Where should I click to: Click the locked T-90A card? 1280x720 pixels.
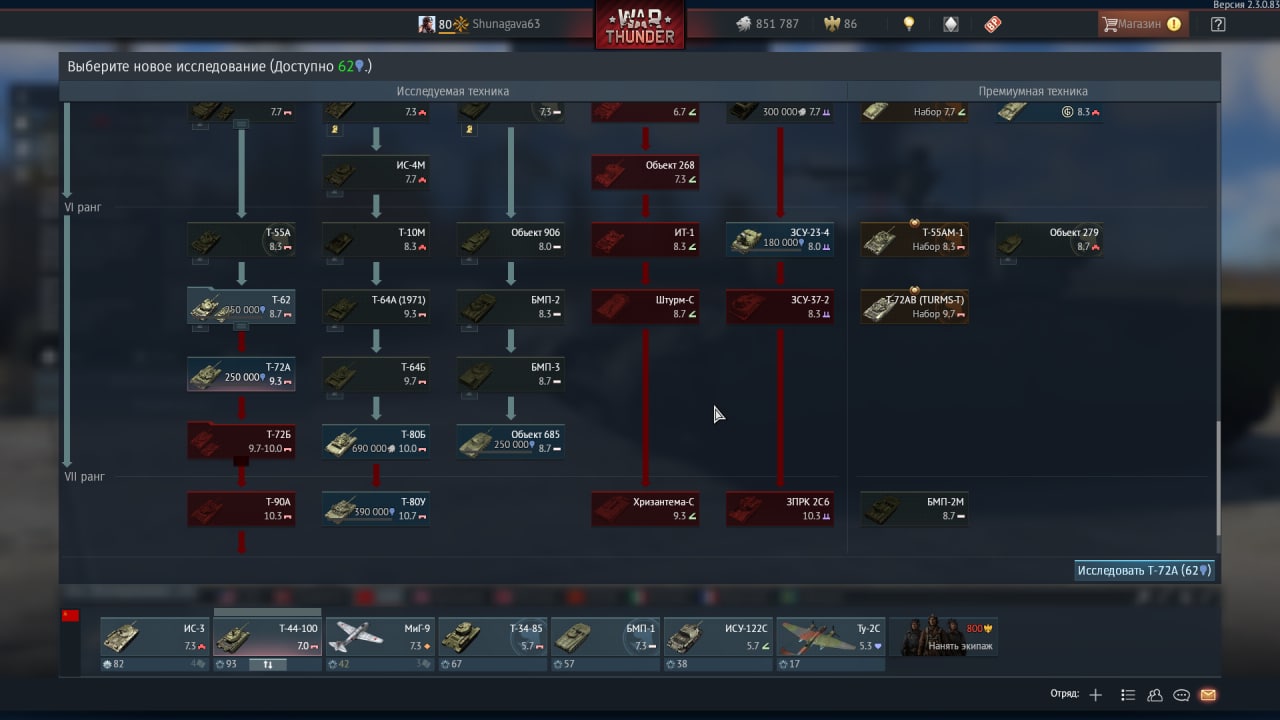241,509
